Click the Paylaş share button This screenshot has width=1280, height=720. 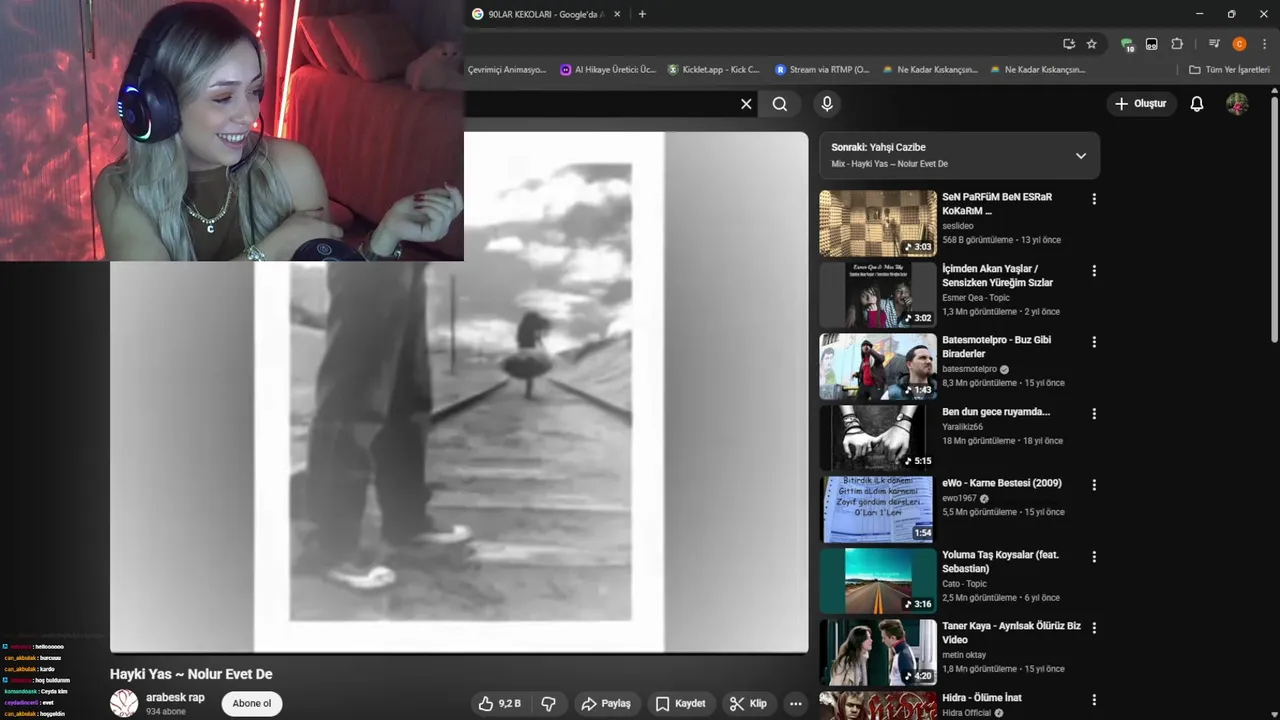(x=606, y=704)
